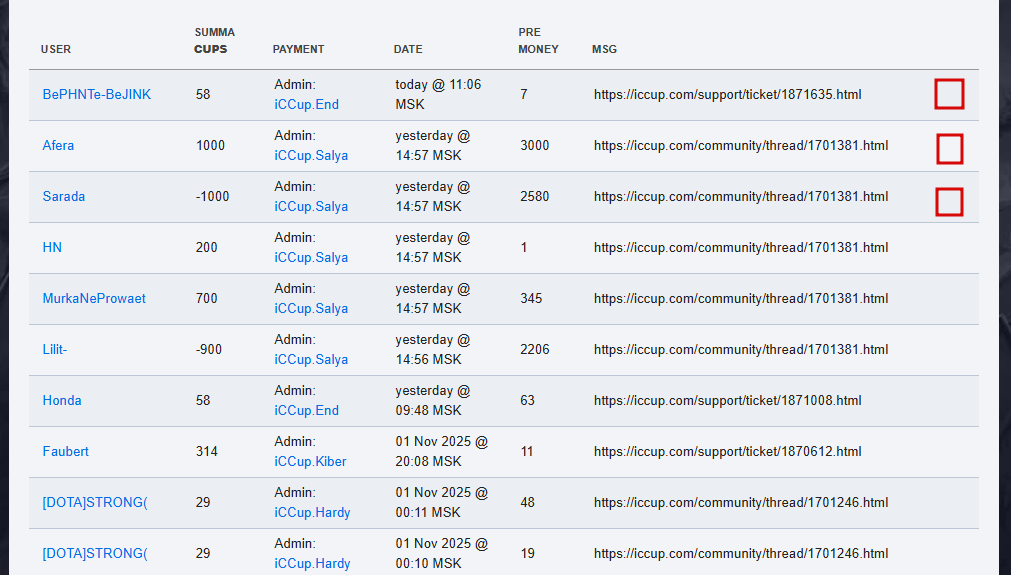This screenshot has width=1011, height=575.
Task: Click iCCup.End admin in the BePHNTe-BeJINK row
Action: click(x=306, y=104)
